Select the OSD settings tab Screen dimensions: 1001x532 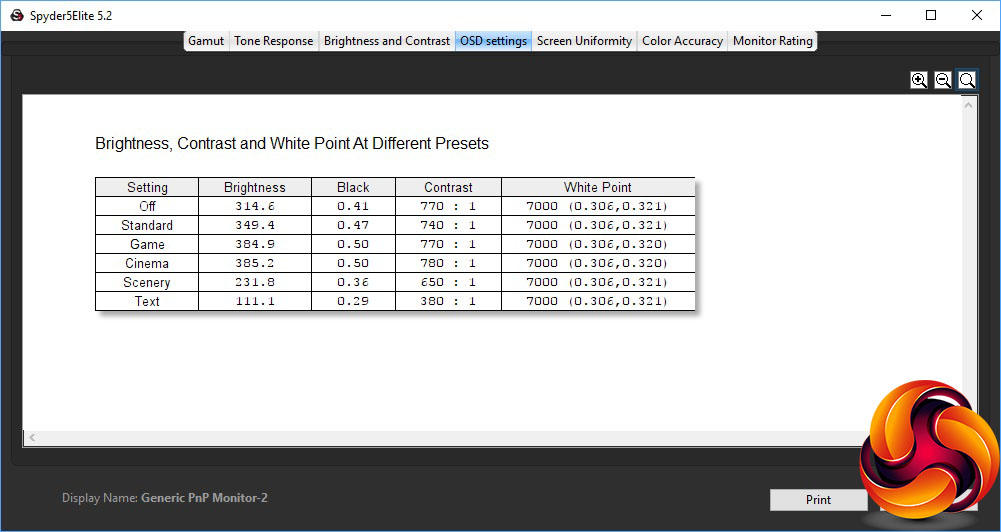pyautogui.click(x=493, y=41)
